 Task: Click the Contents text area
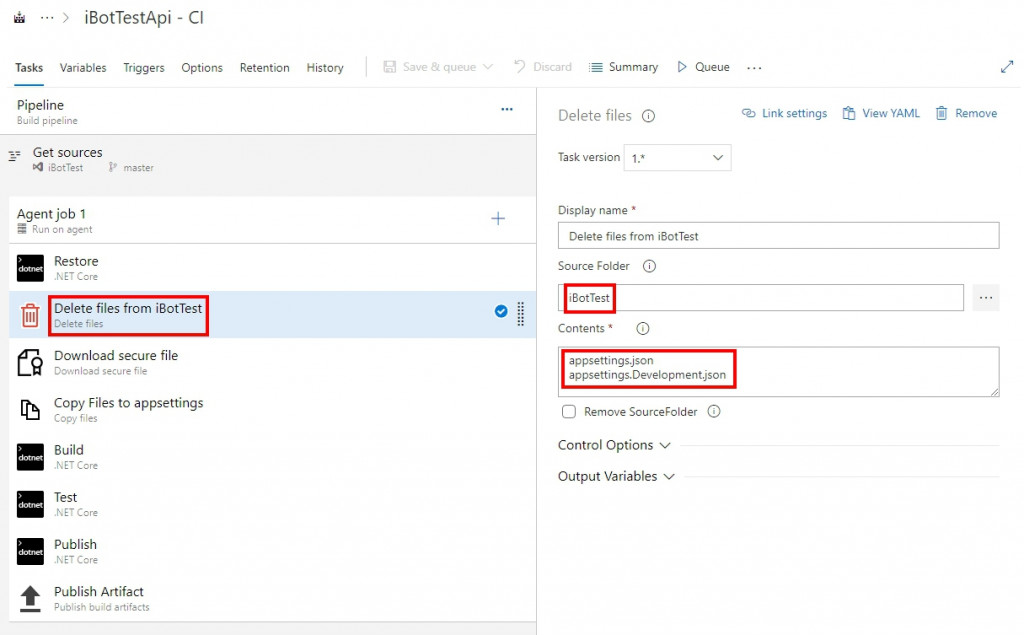778,372
